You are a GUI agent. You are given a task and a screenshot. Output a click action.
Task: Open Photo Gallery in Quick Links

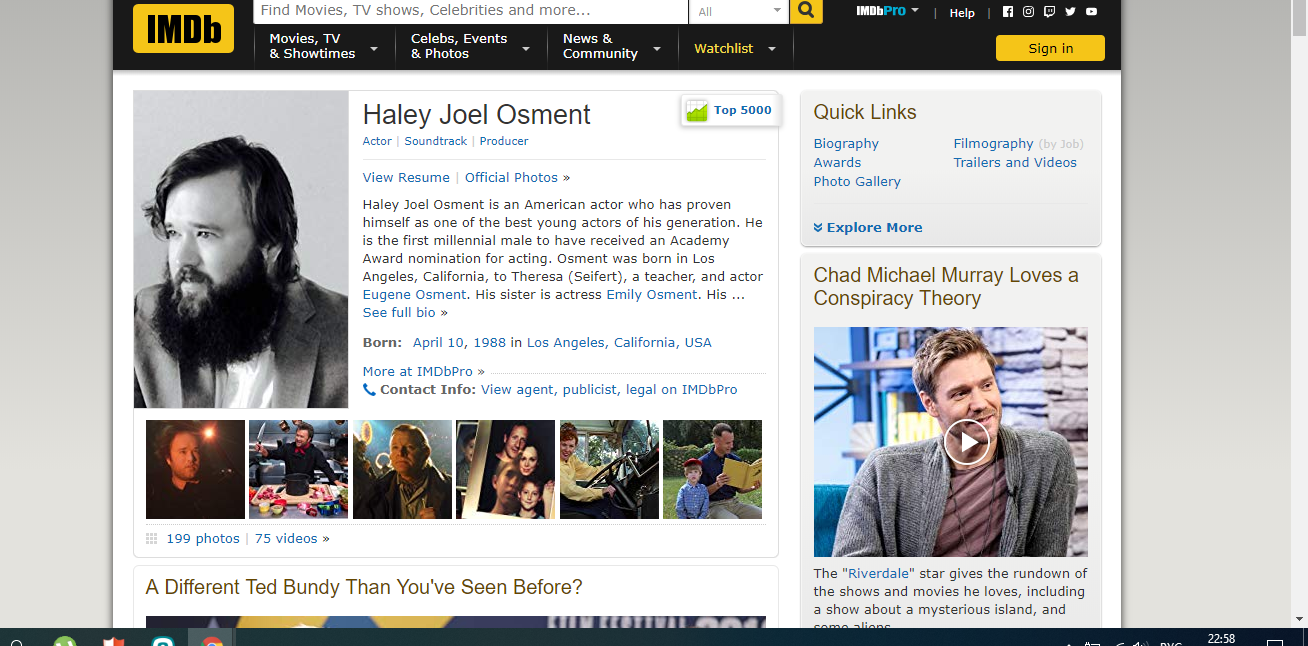[x=857, y=182]
